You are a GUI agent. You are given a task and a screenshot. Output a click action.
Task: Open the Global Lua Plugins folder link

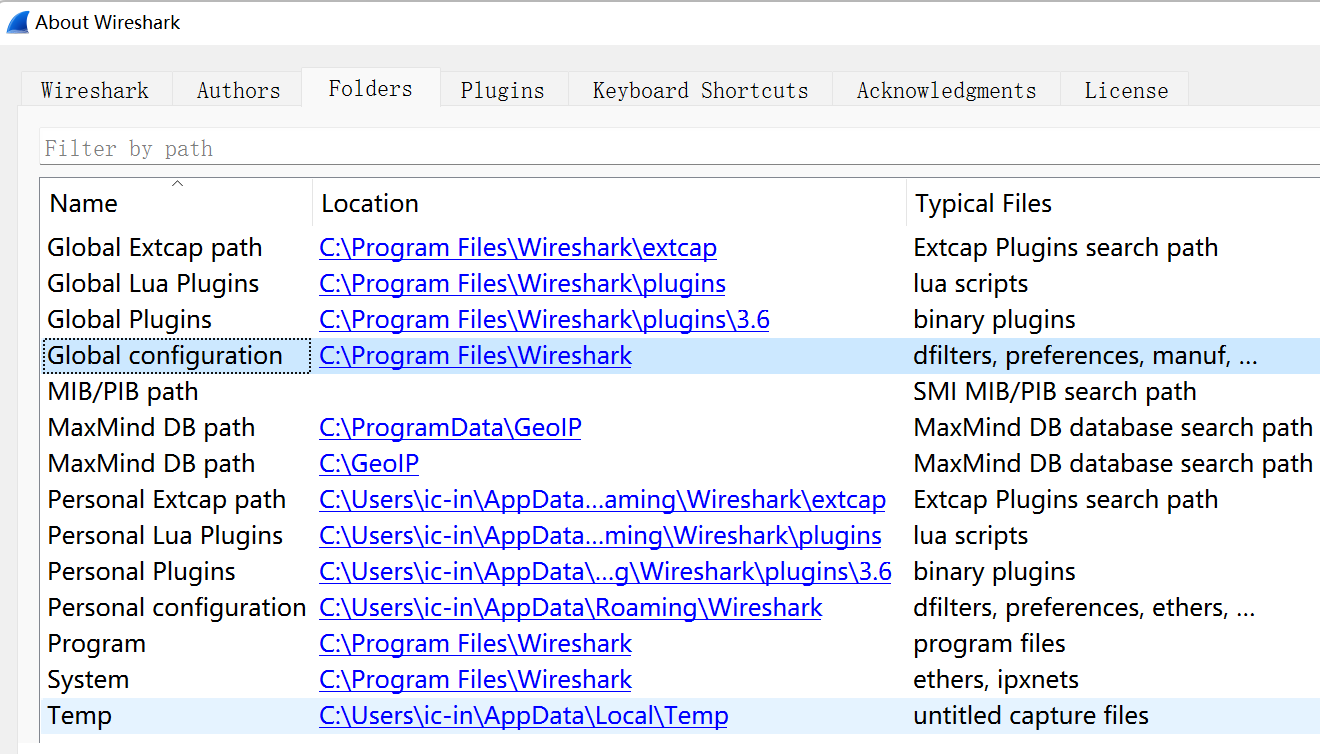pyautogui.click(x=522, y=284)
